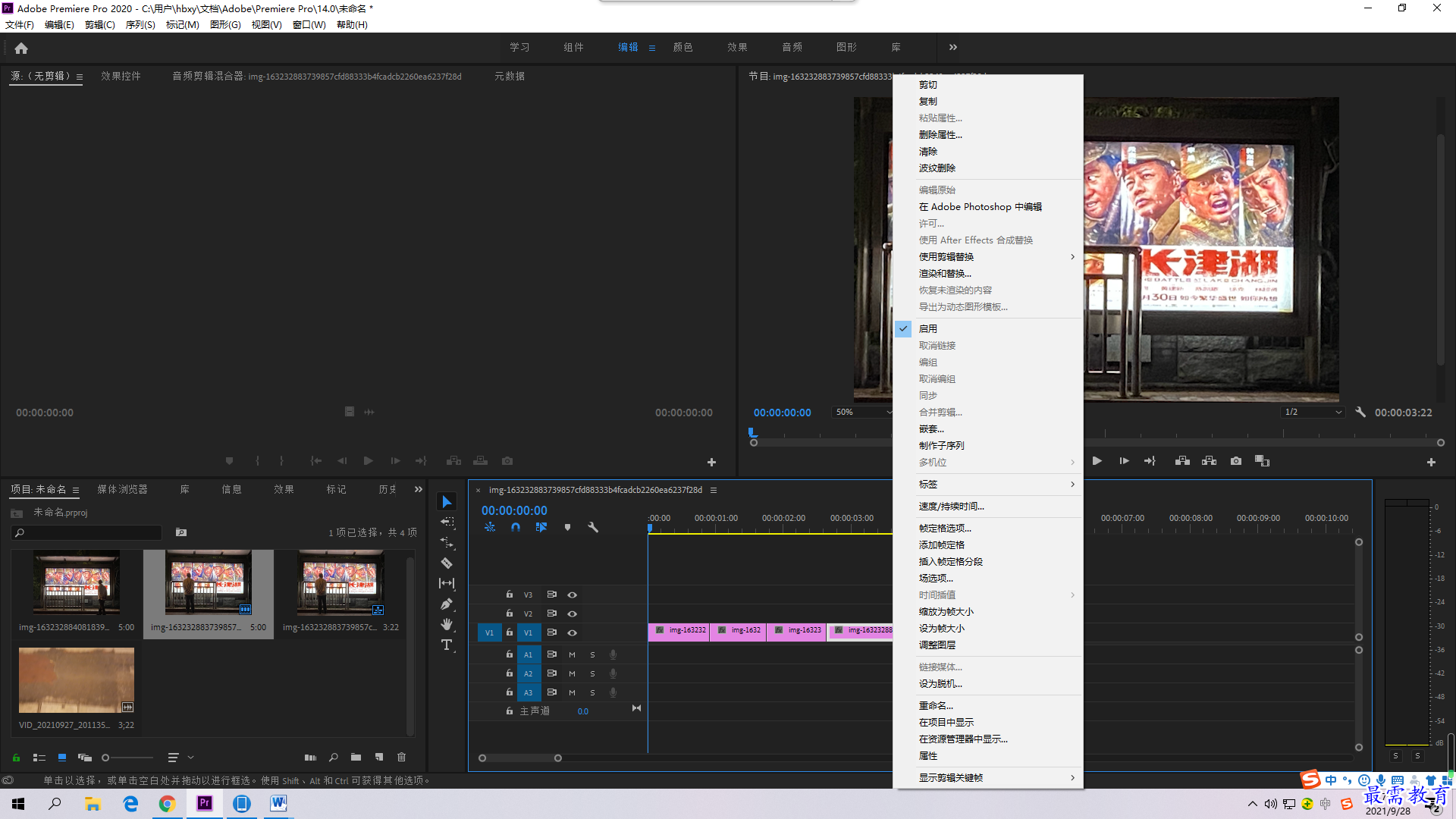Mute audio track A3
The width and height of the screenshot is (1456, 819).
[x=572, y=692]
